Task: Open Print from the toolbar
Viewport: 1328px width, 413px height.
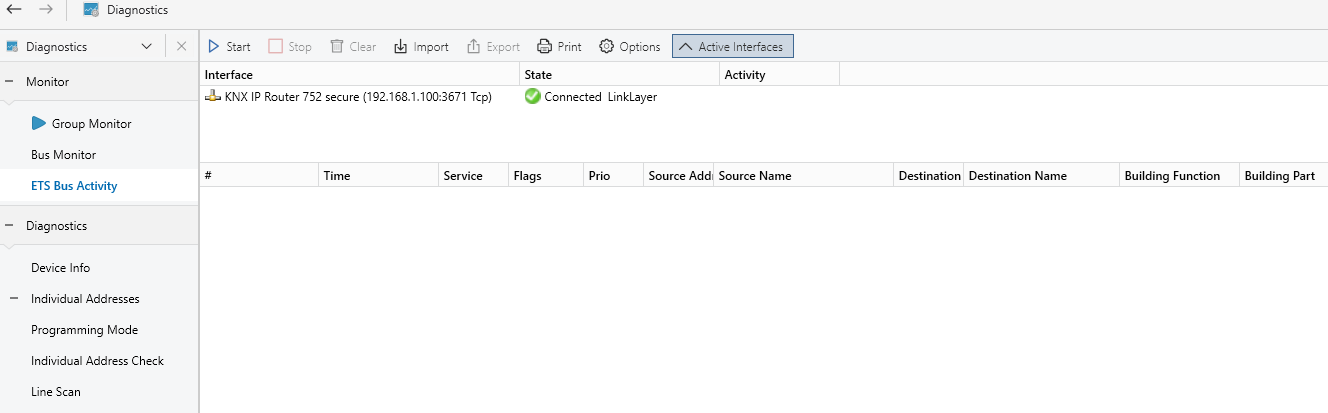Action: click(545, 47)
